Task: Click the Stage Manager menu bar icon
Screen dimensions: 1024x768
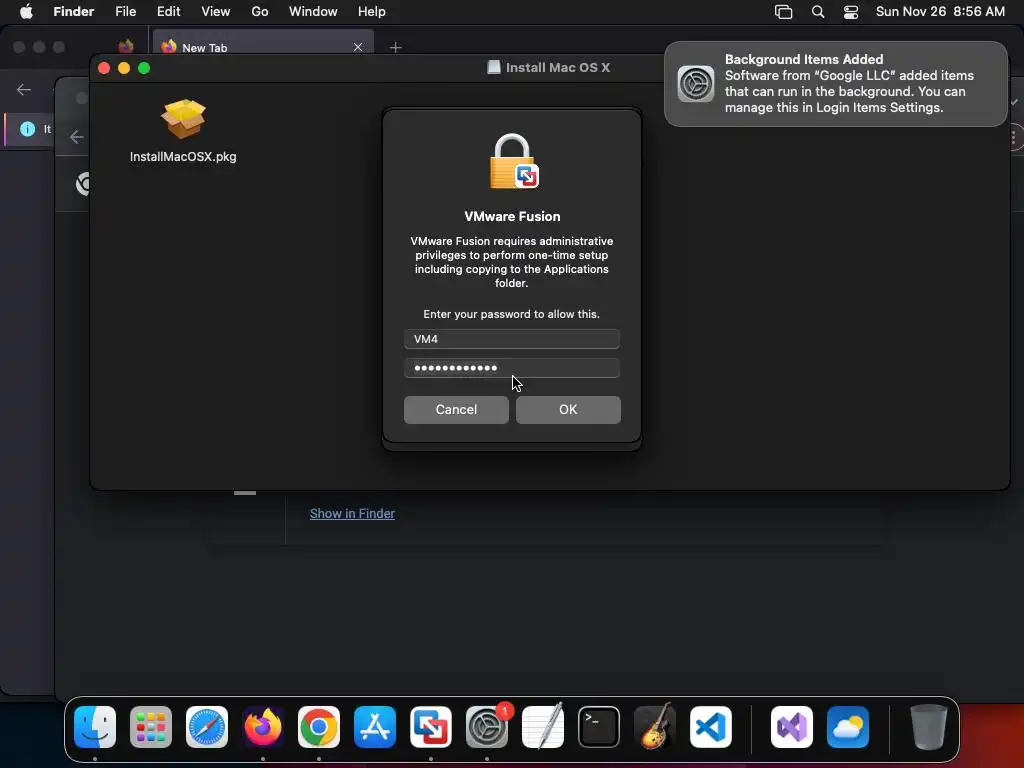Action: click(784, 12)
